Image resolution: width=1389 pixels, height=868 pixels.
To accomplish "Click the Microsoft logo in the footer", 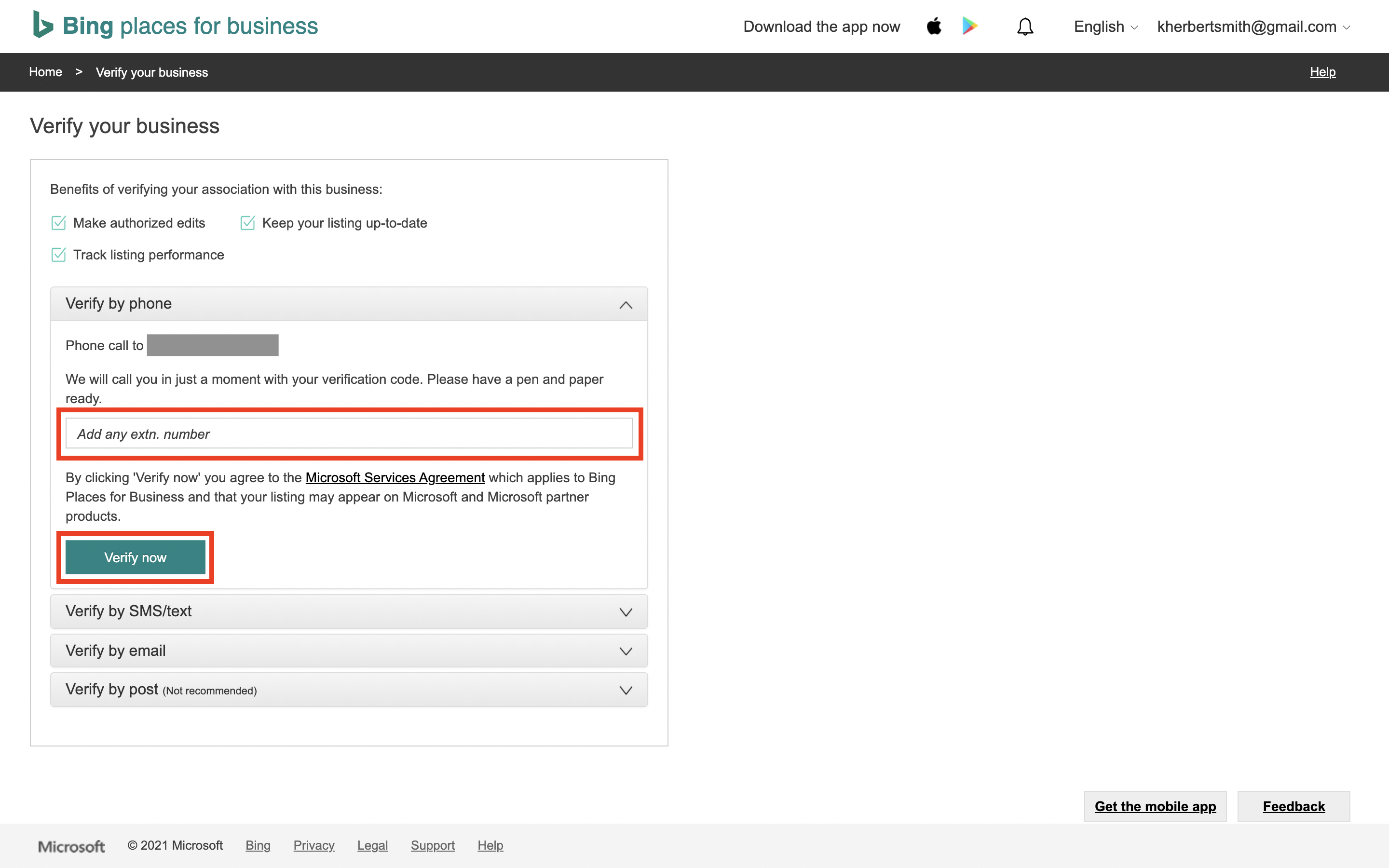I will [71, 846].
